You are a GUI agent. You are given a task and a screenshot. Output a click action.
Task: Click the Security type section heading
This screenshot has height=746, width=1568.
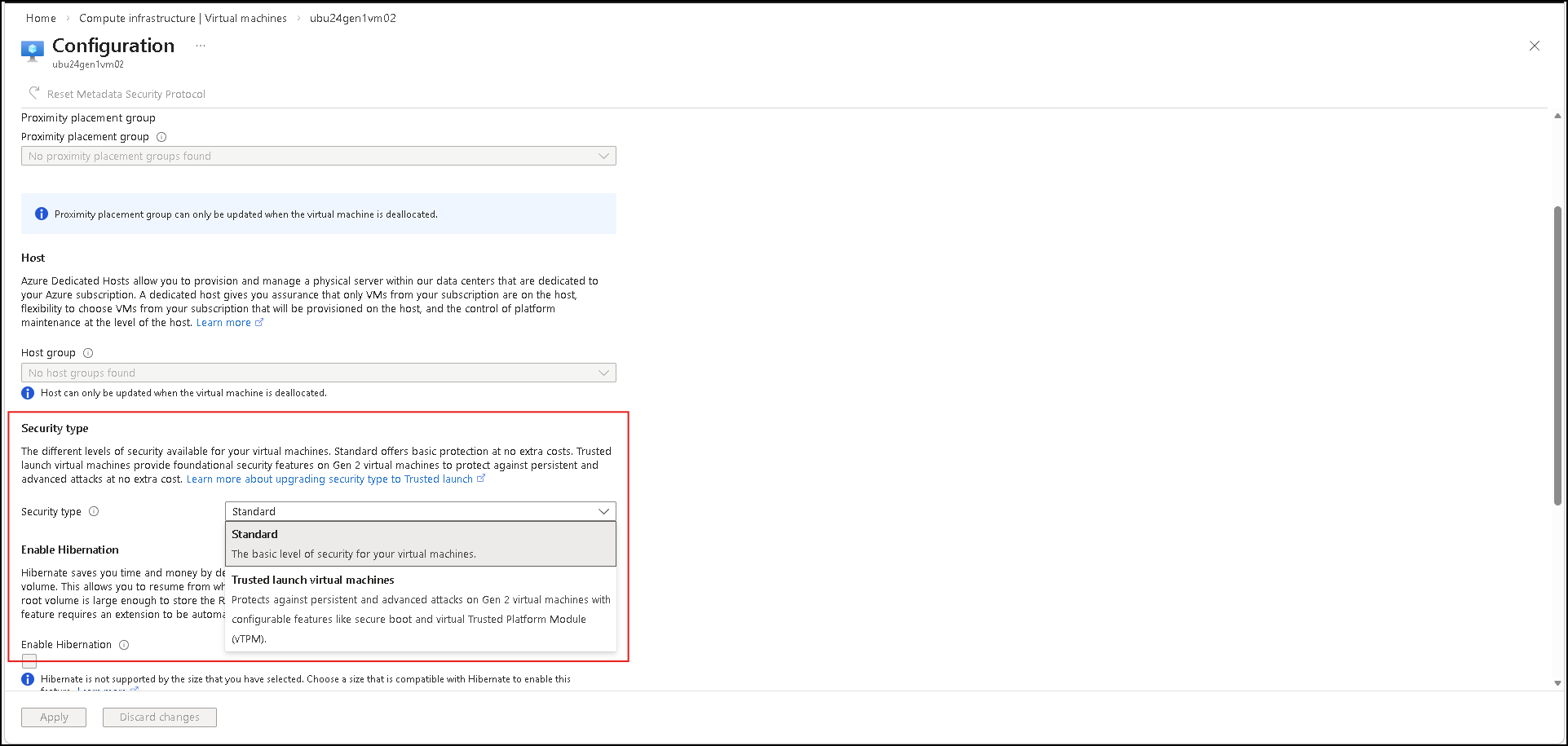[x=55, y=428]
